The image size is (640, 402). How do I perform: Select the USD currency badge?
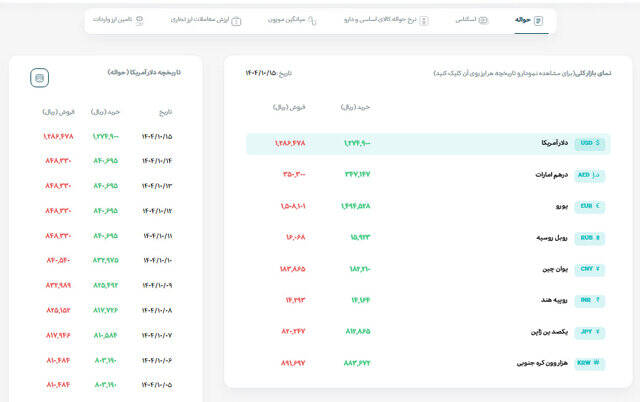click(589, 143)
